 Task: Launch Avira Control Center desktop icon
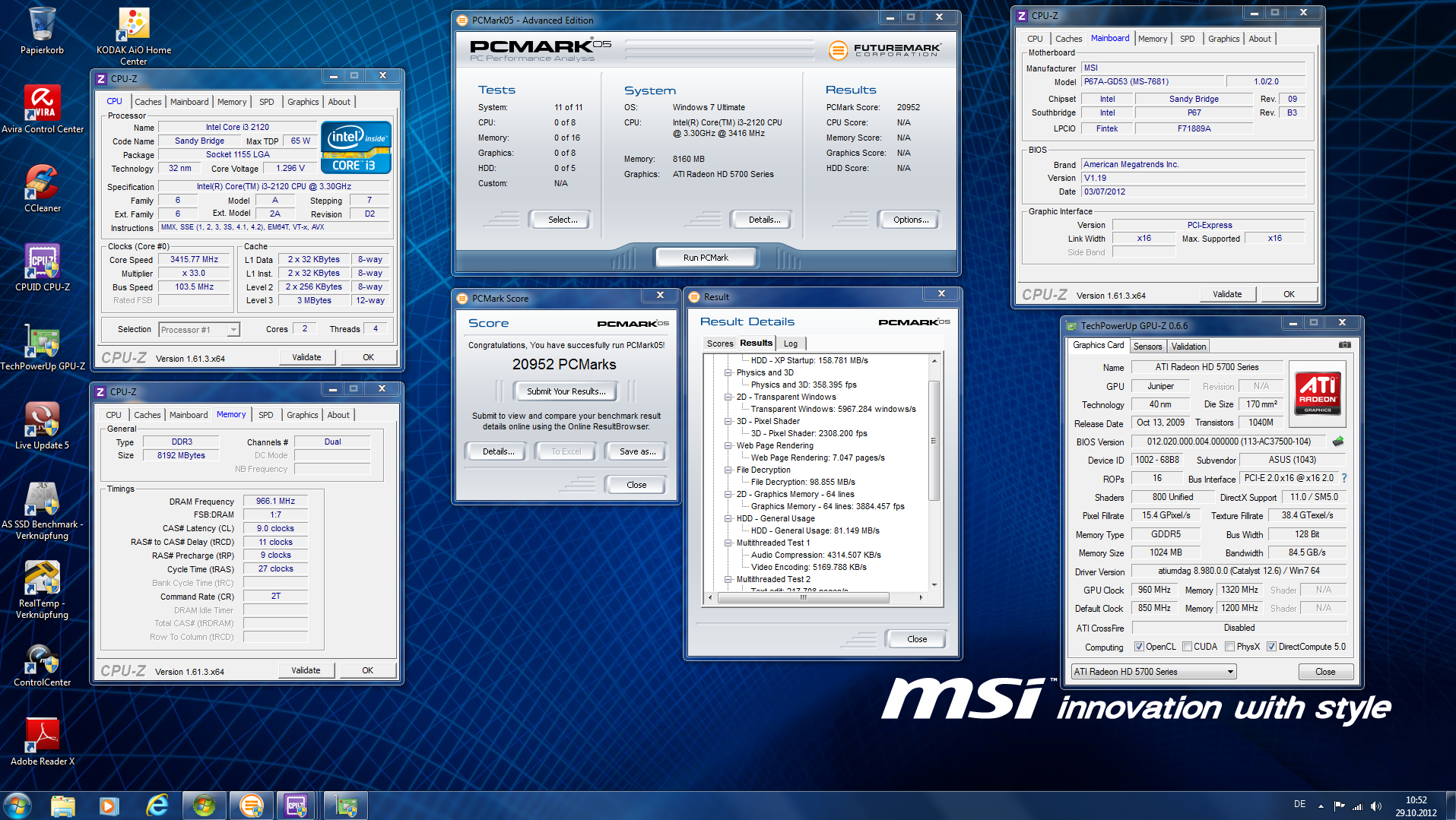point(43,109)
